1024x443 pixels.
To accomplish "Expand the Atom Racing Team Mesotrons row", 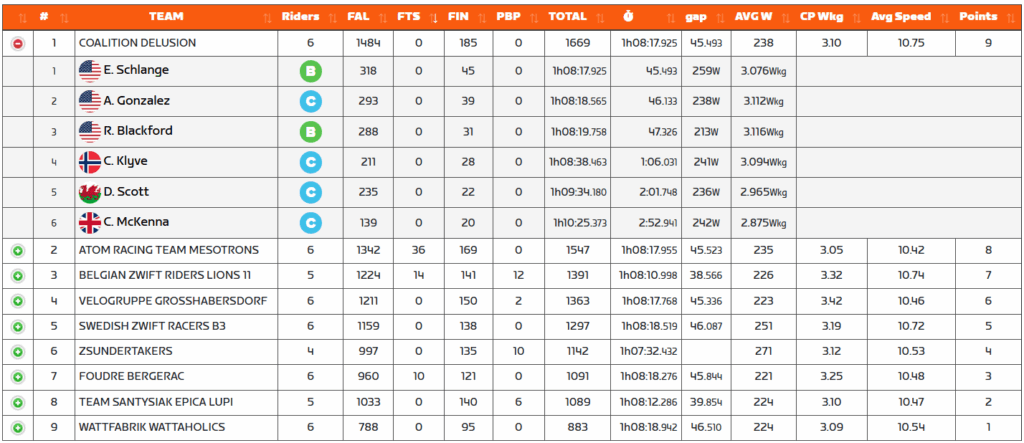I will [x=17, y=250].
